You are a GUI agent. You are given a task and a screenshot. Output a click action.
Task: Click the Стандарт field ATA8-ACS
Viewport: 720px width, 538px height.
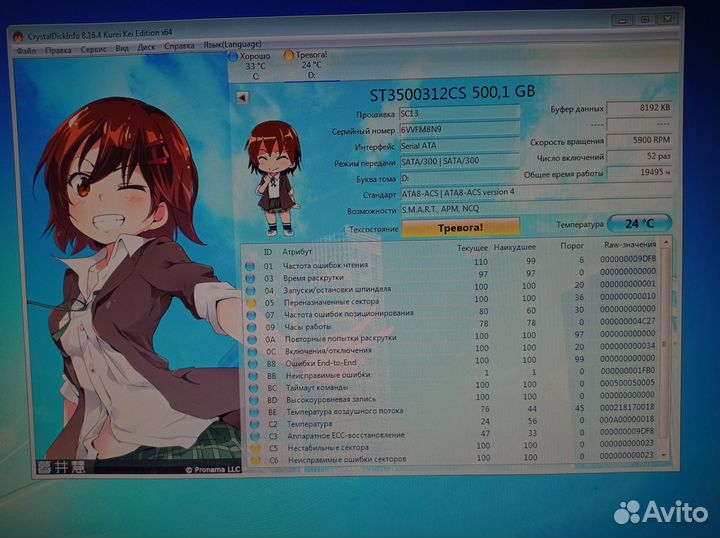(x=536, y=193)
